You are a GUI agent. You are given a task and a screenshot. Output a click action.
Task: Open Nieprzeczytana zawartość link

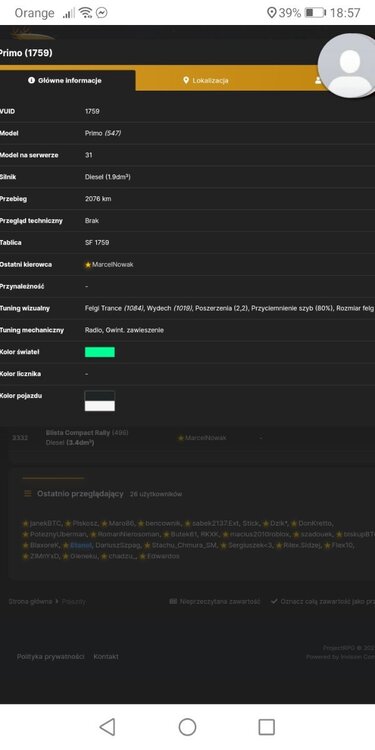coord(220,601)
